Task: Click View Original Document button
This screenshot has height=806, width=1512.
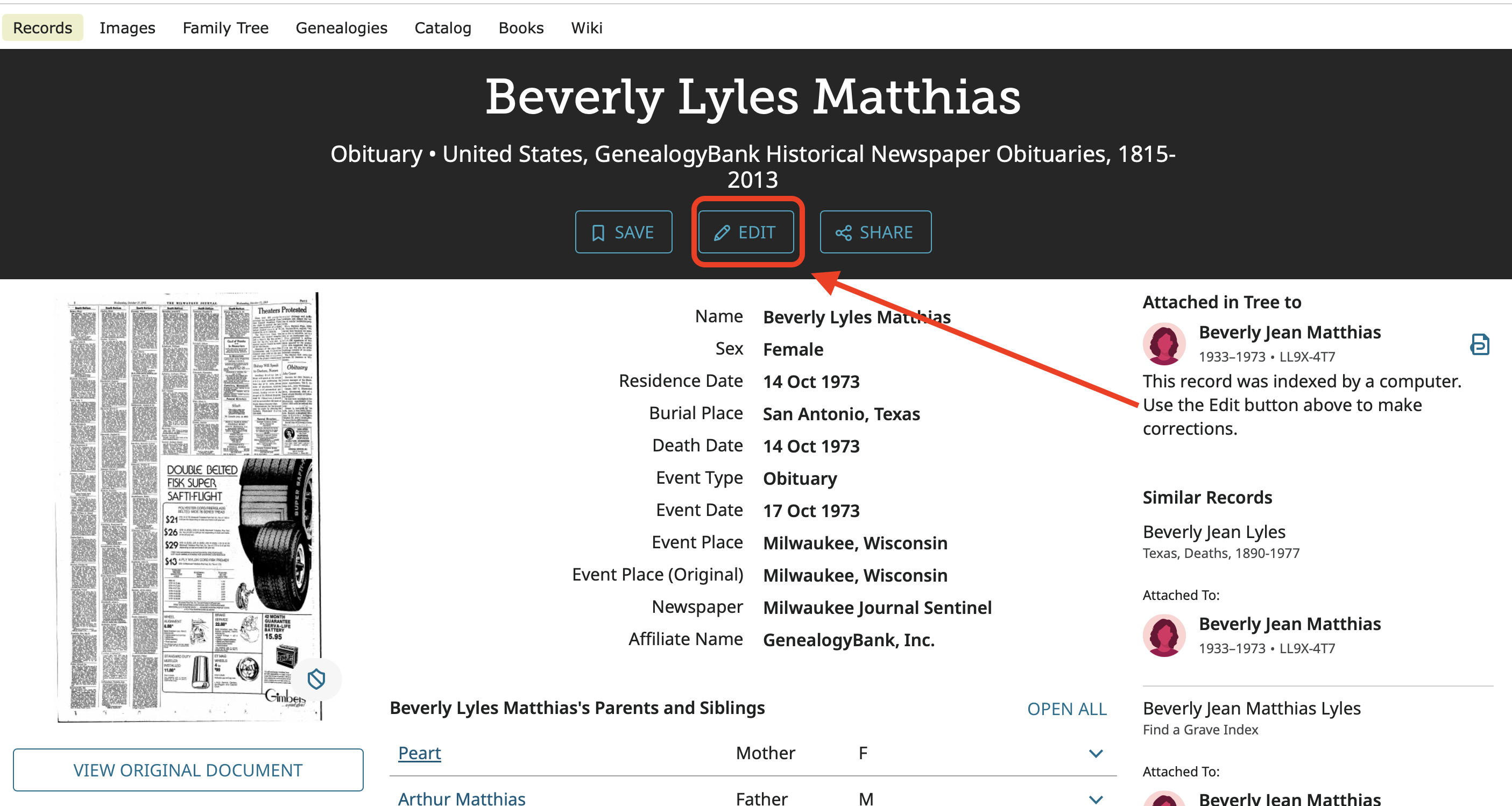Action: [188, 770]
